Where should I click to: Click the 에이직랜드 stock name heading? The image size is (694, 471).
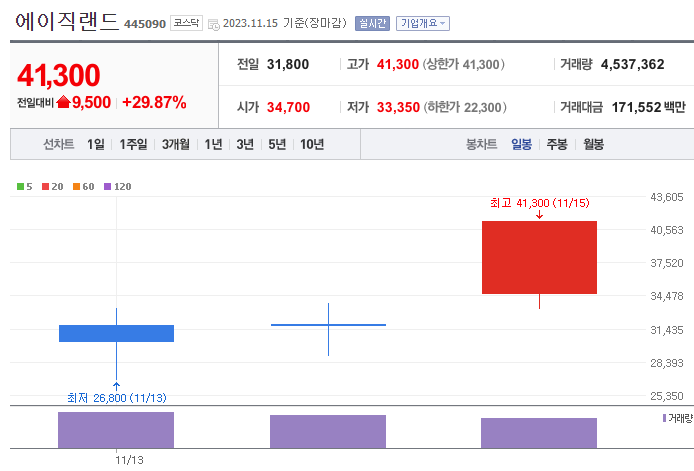coord(67,22)
